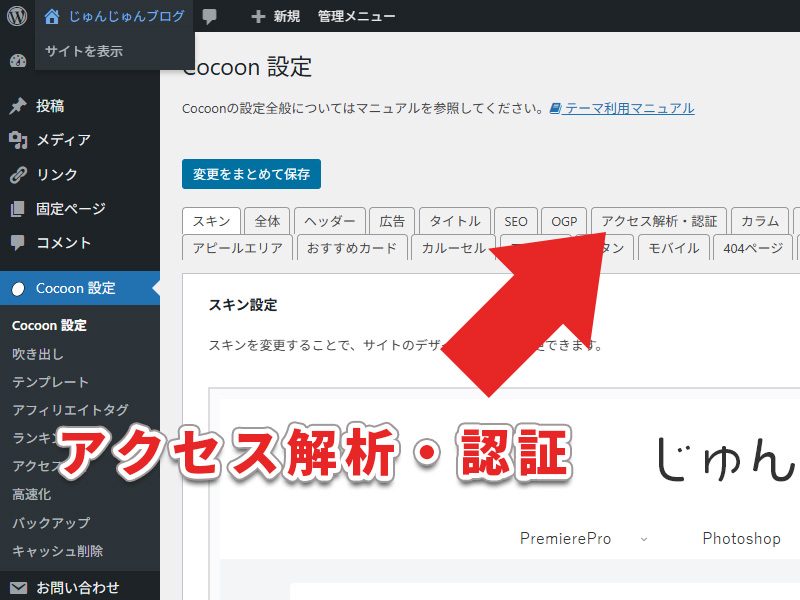800x600 pixels.
Task: Open メディア in the sidebar
Action: (x=63, y=140)
